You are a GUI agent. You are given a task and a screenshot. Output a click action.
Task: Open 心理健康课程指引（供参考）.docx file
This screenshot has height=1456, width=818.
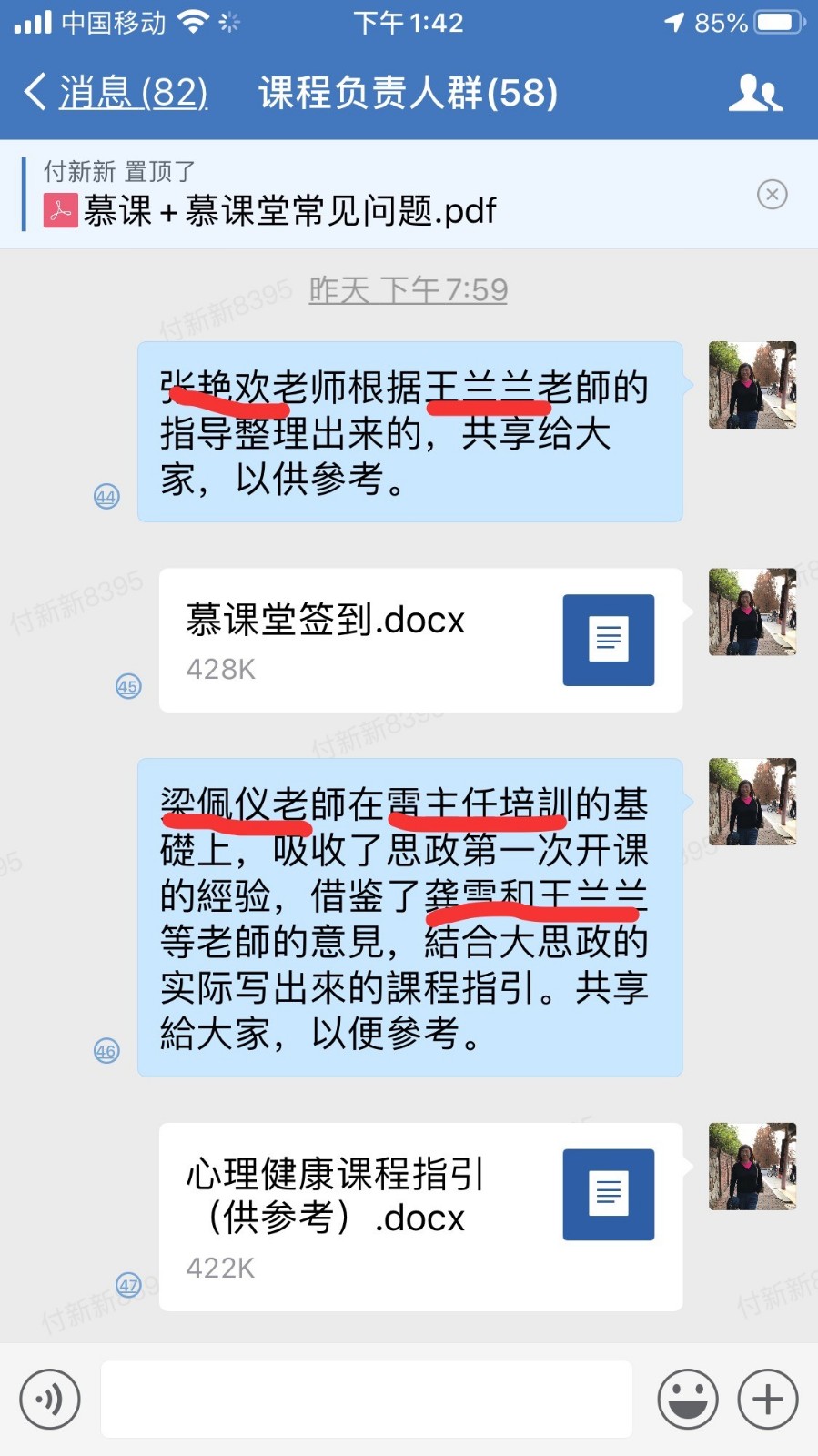click(x=420, y=1217)
